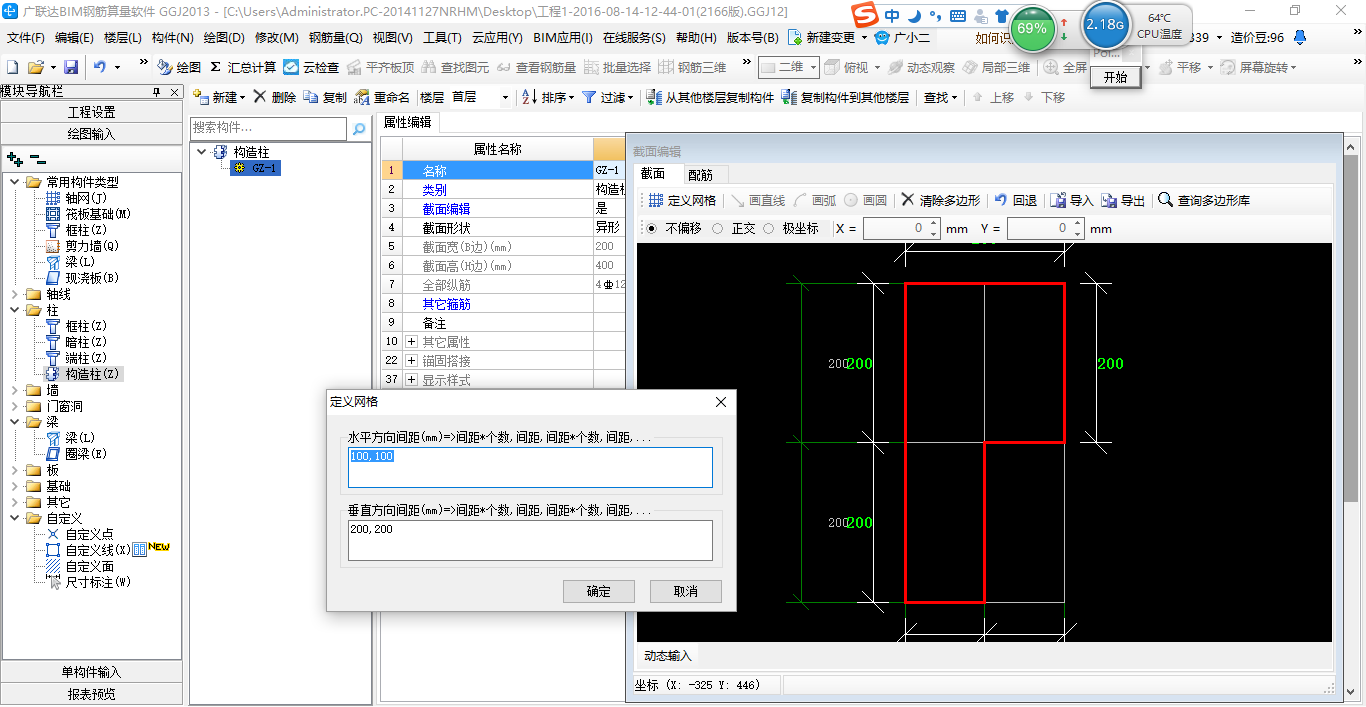The width and height of the screenshot is (1366, 707).
Task: Select 正交 radio option
Action: tap(718, 228)
